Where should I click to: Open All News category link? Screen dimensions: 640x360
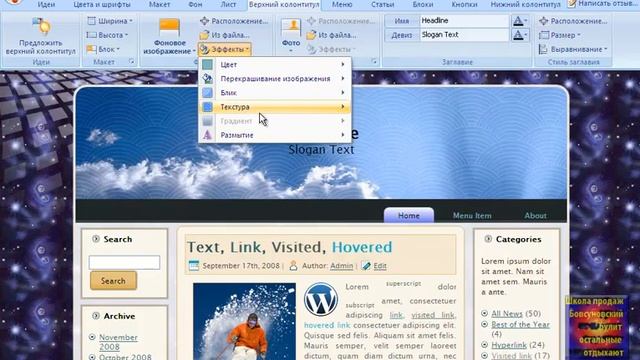click(x=507, y=313)
